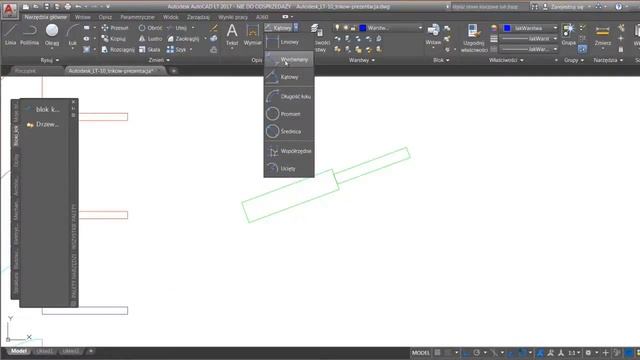Toggle polar tracking in status bar
Image resolution: width=640 pixels, height=360 pixels.
(476, 352)
